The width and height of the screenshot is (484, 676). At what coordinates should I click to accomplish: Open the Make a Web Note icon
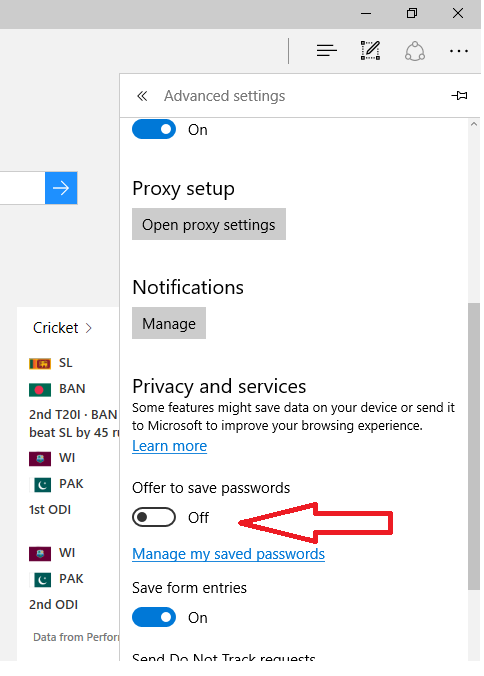click(370, 50)
